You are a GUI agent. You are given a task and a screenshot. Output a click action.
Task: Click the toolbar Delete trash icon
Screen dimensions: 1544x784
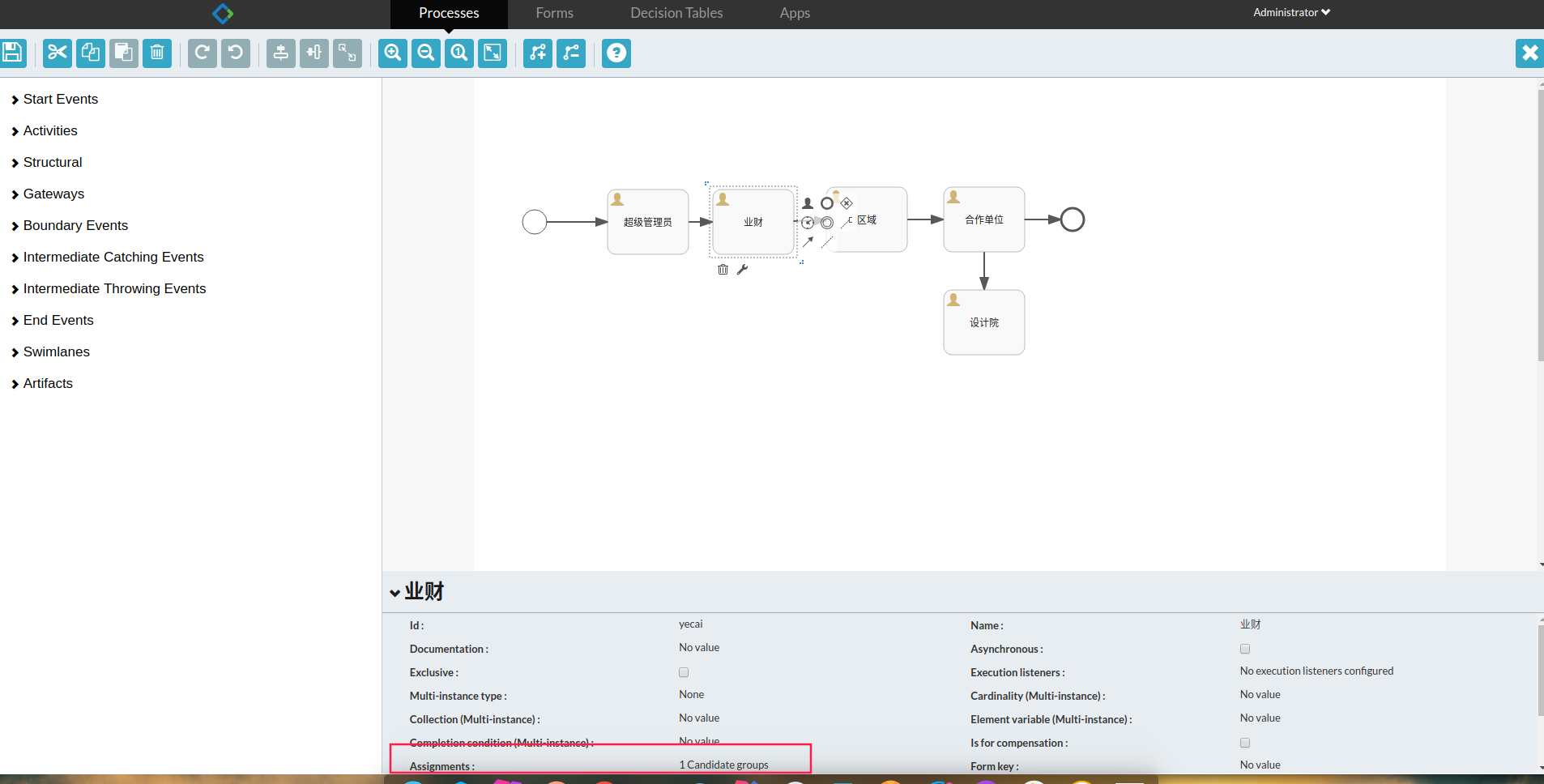coord(157,53)
